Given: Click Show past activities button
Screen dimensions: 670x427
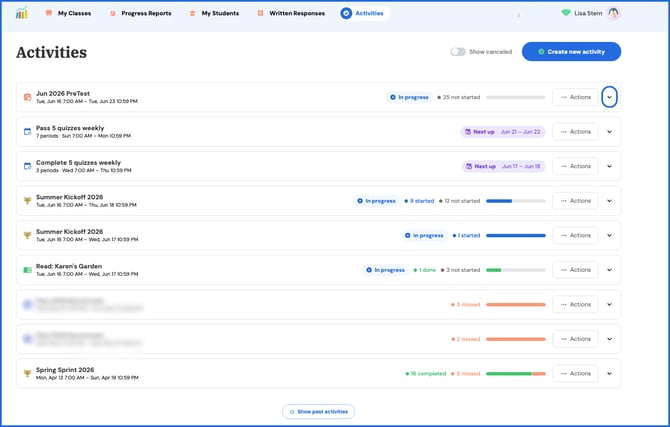Looking at the screenshot, I should 318,412.
